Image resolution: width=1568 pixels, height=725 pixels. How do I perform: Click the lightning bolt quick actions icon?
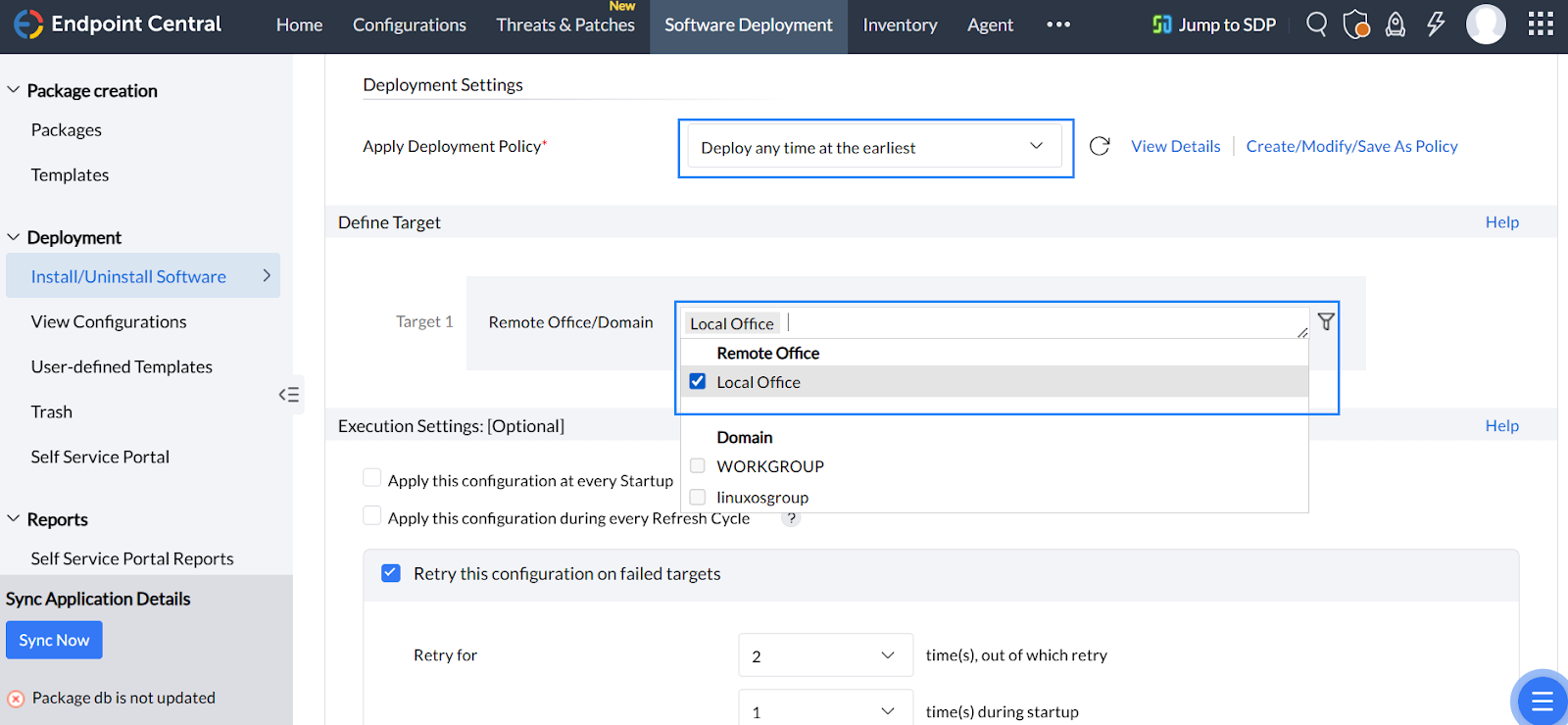[x=1436, y=24]
